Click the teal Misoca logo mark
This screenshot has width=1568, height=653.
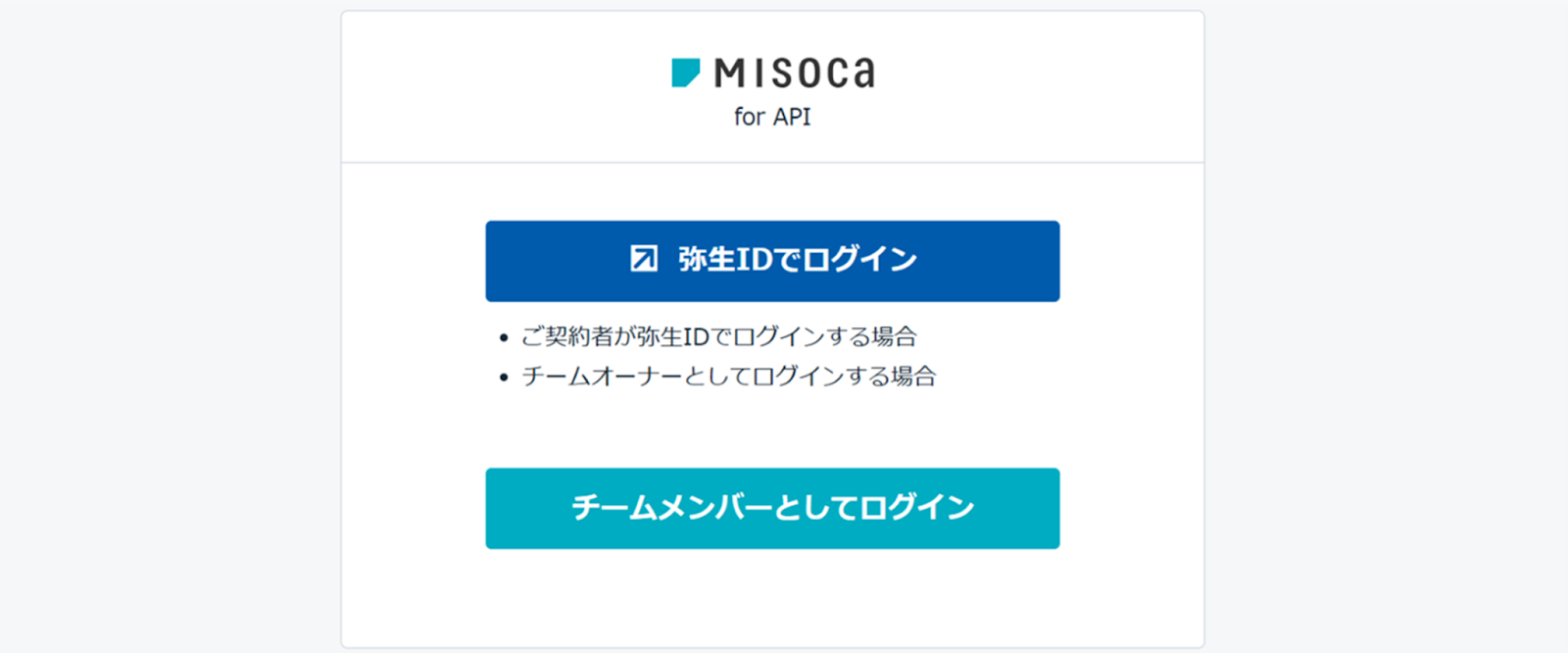685,73
